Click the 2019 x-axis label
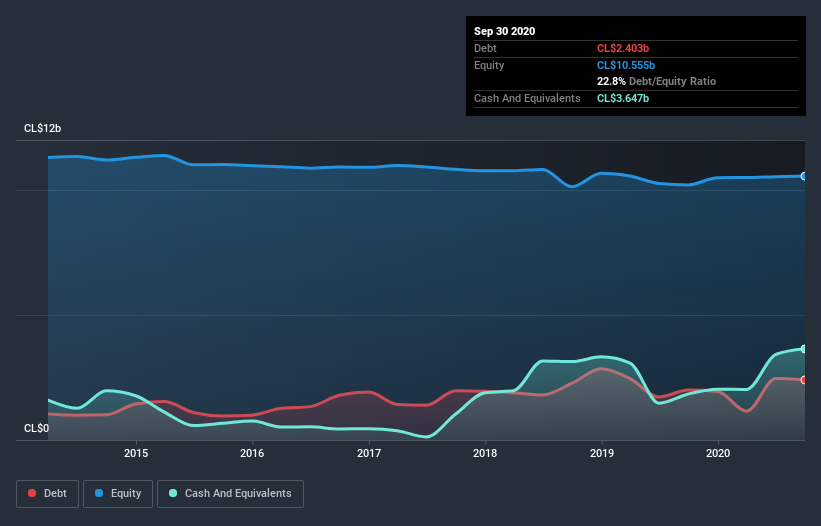 602,453
